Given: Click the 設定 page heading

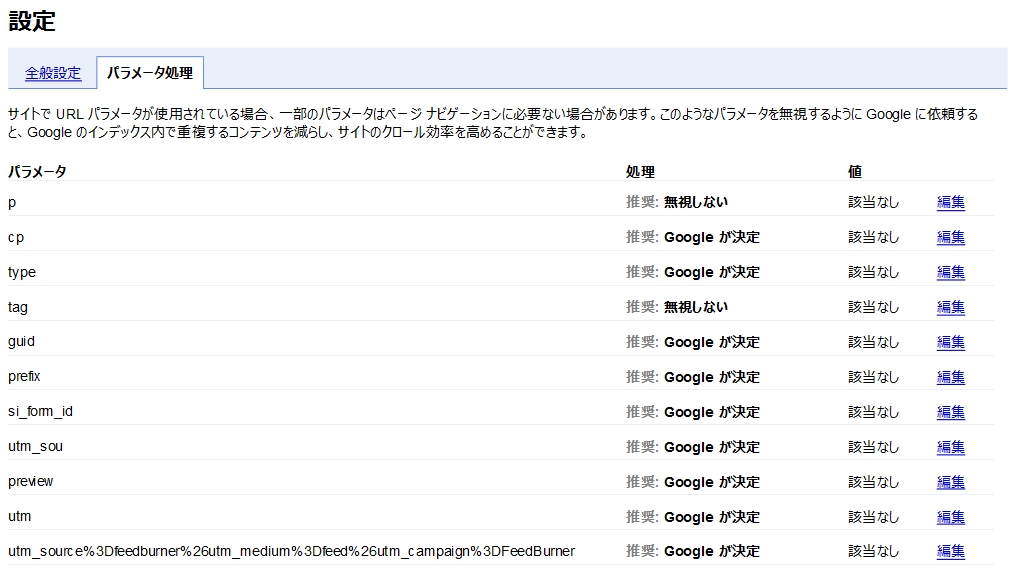Looking at the screenshot, I should pos(32,21).
